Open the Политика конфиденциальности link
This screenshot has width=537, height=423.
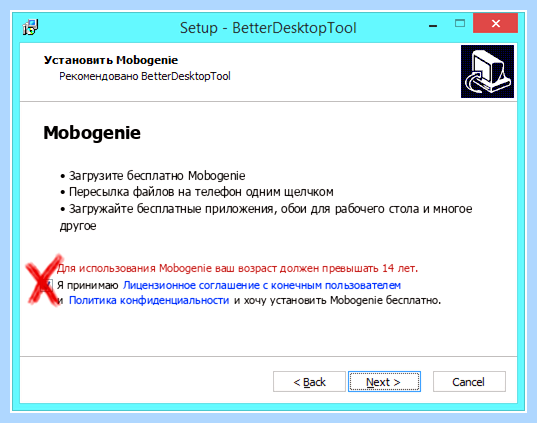point(149,300)
